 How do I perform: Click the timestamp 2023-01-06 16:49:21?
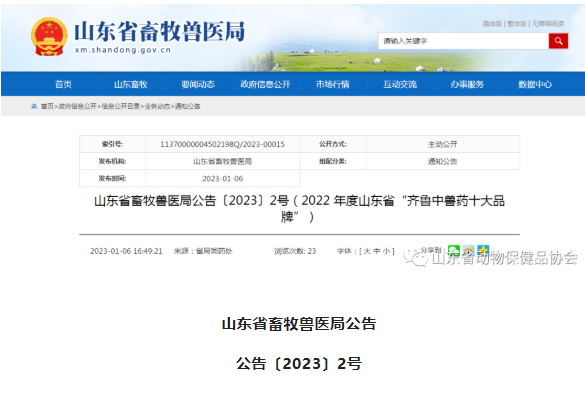point(126,251)
